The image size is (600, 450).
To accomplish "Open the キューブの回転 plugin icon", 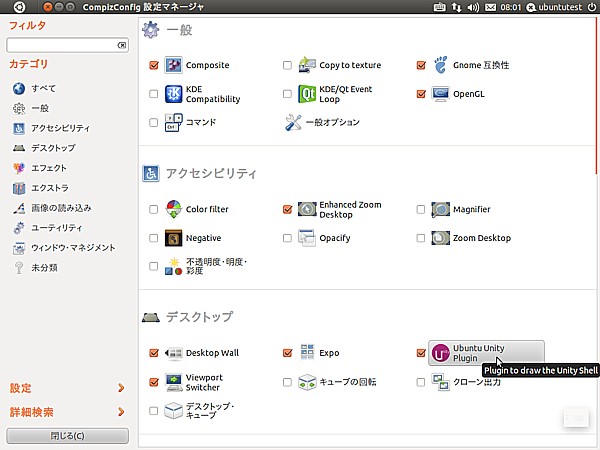I will (x=307, y=382).
